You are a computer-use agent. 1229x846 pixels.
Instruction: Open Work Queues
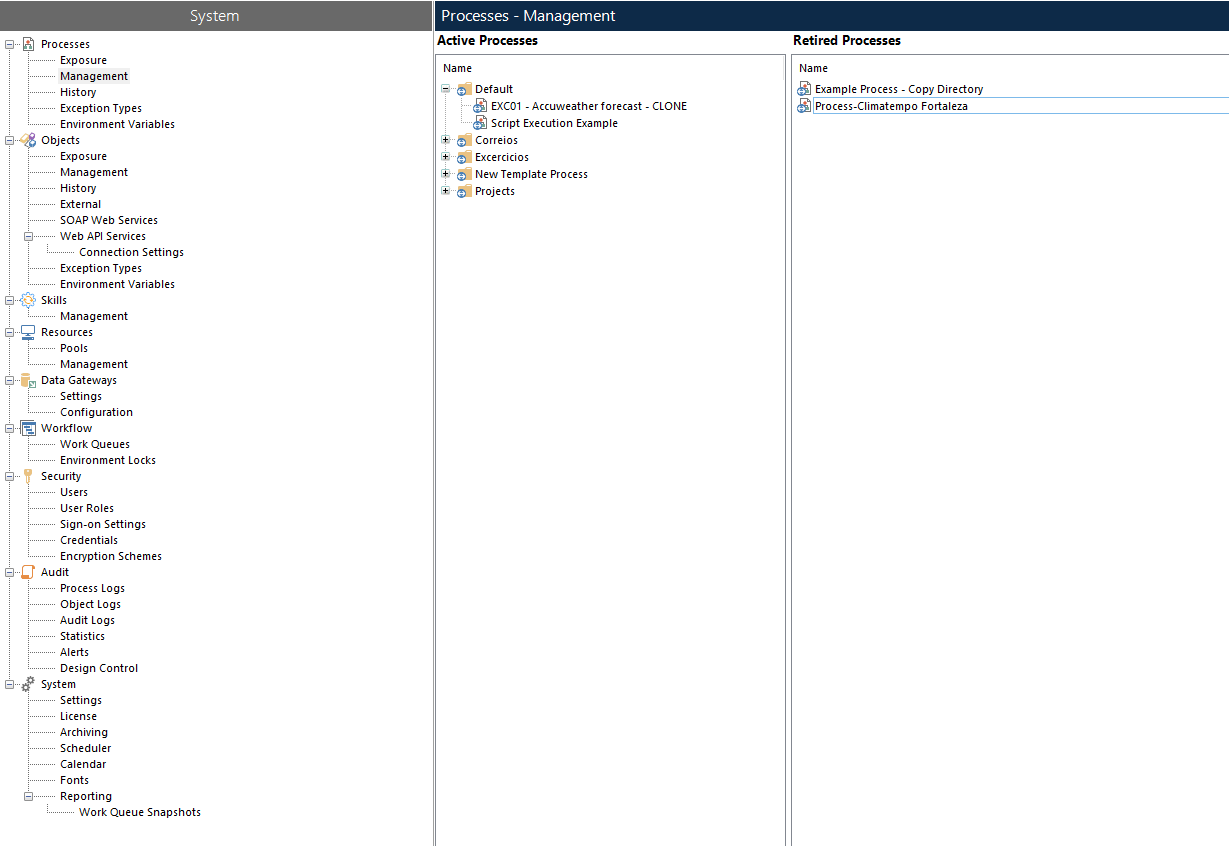[95, 444]
